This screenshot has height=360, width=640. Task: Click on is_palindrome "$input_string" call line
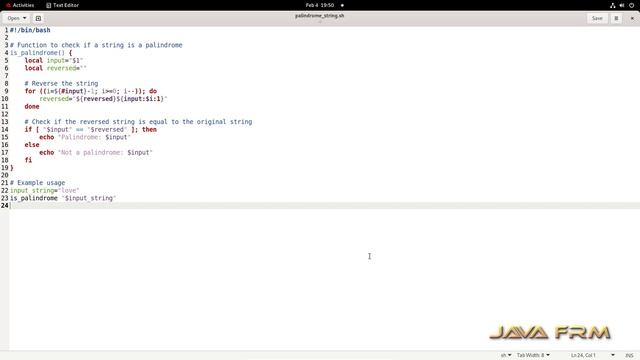(63, 198)
